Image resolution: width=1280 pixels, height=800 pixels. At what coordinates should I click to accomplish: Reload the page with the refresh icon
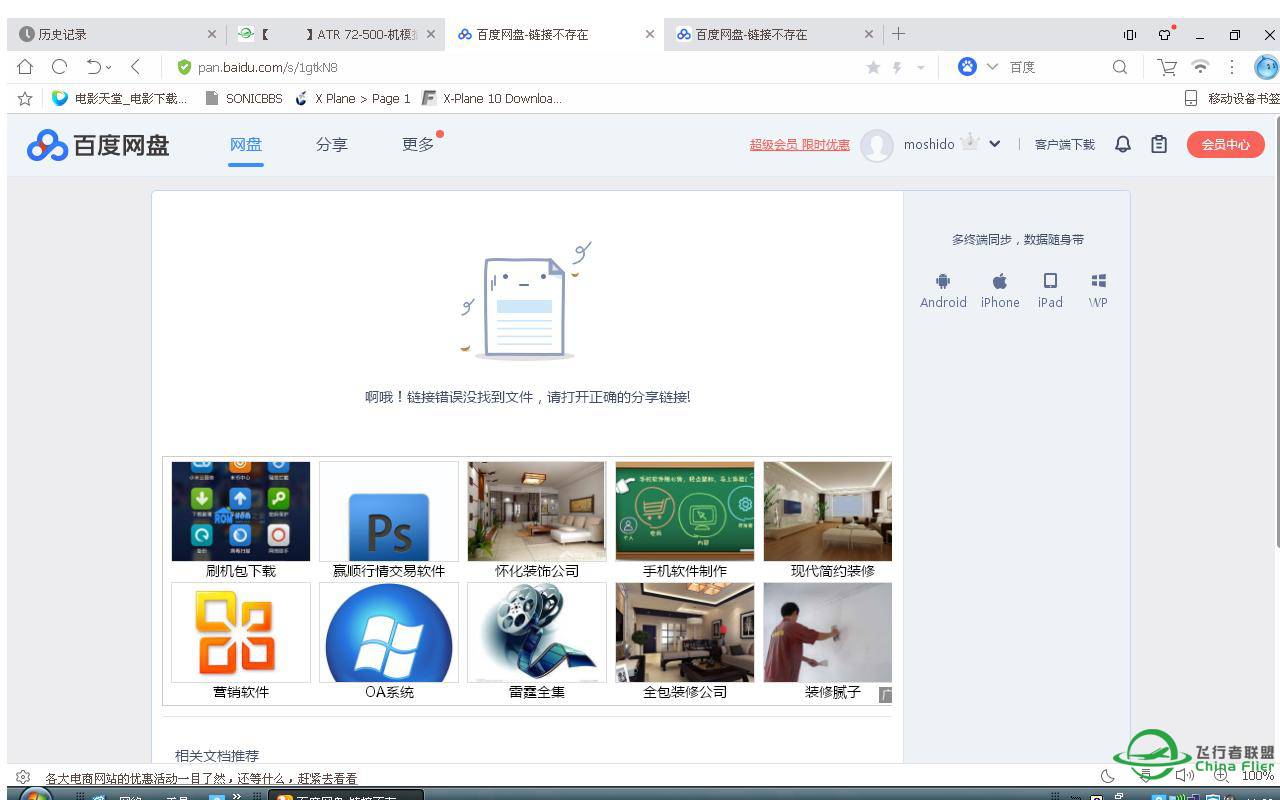pyautogui.click(x=59, y=67)
